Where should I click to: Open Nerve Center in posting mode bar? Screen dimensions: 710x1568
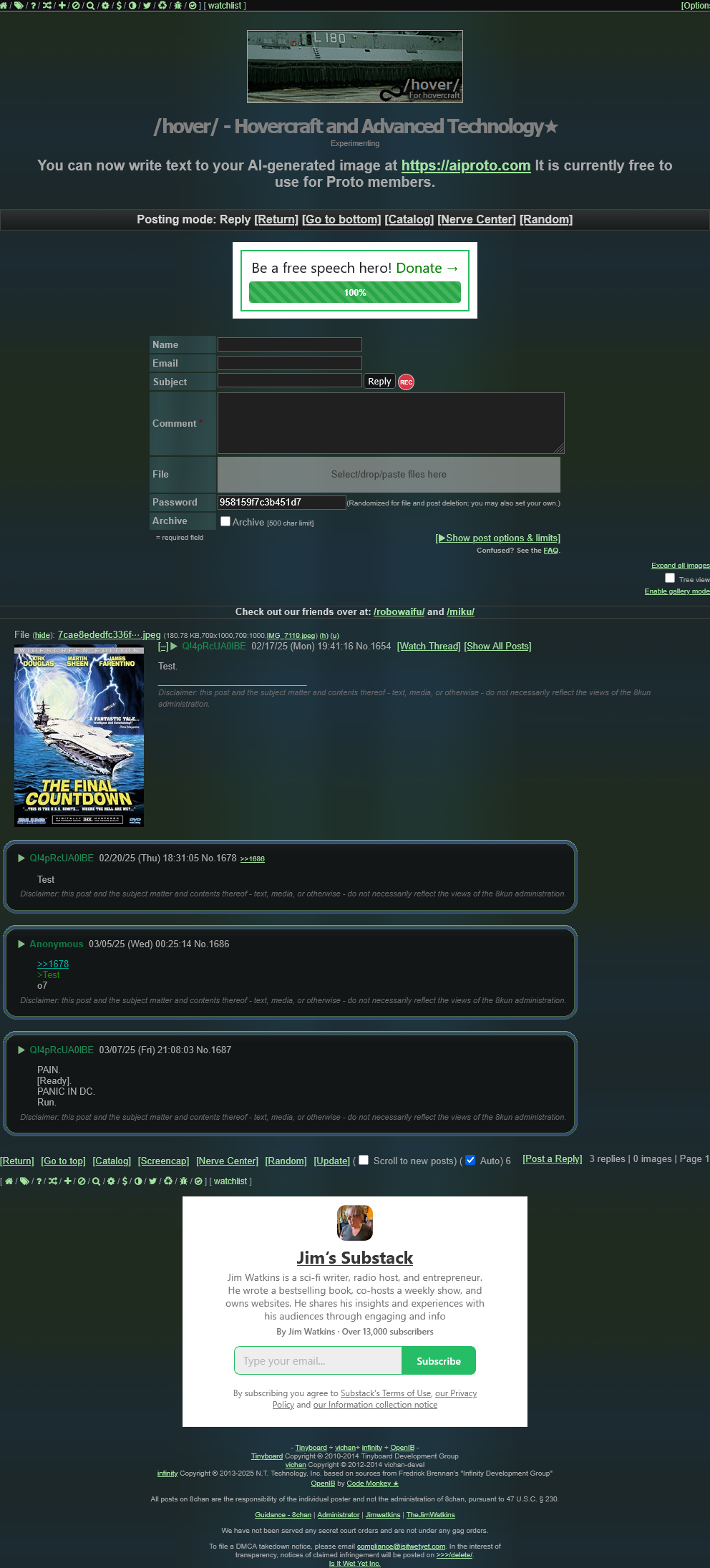pos(477,219)
